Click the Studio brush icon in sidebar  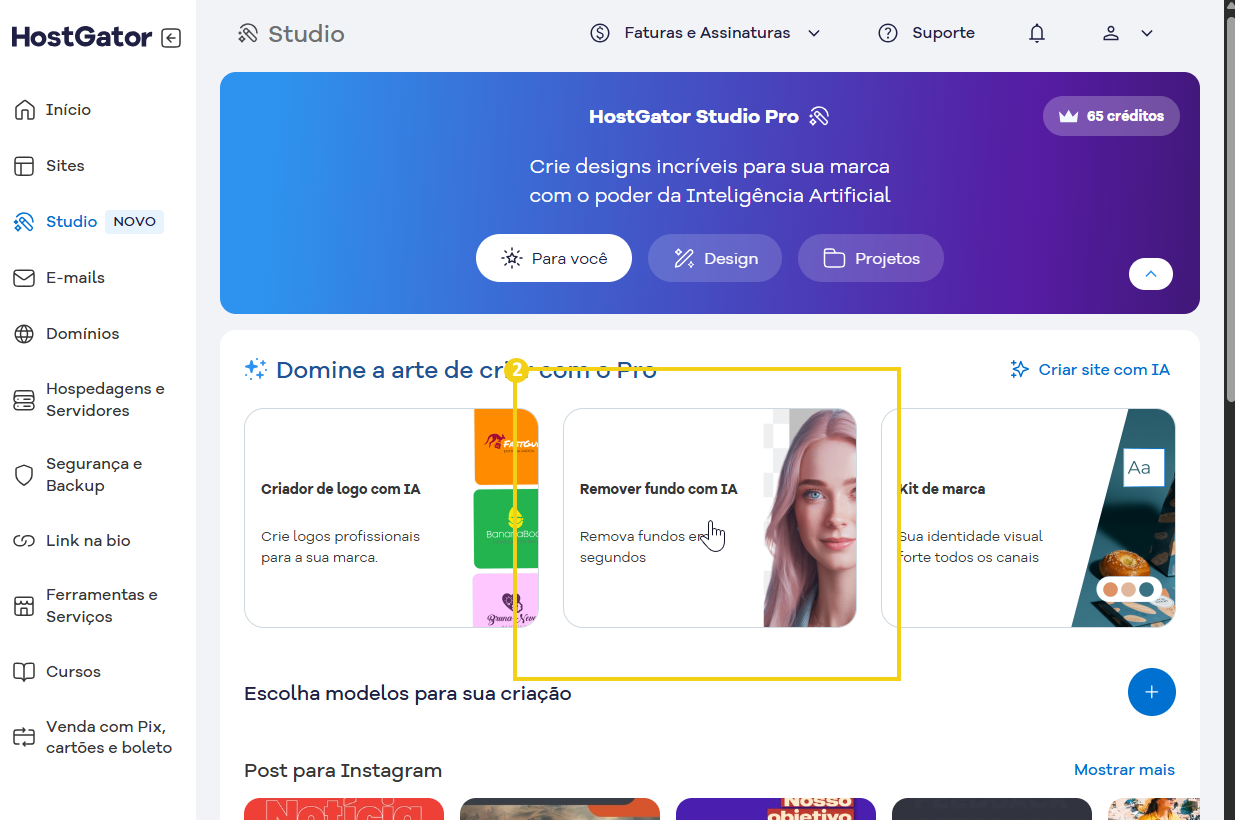[x=24, y=222]
